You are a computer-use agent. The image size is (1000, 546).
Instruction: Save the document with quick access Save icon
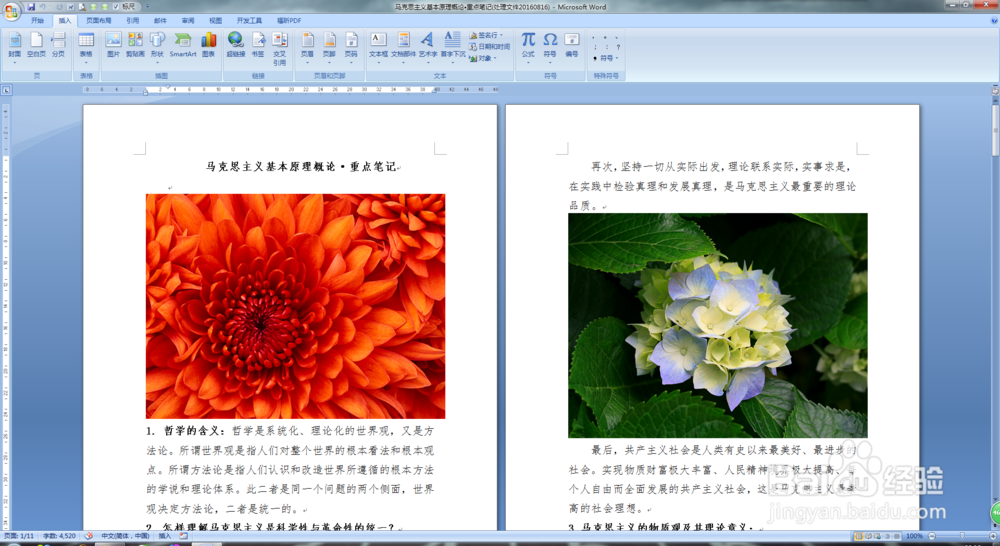coord(31,6)
